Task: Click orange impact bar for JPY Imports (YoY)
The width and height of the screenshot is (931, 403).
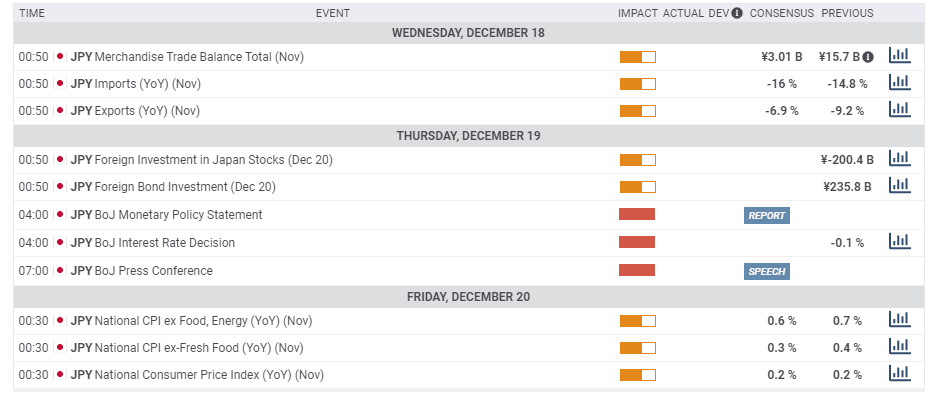Action: point(637,84)
